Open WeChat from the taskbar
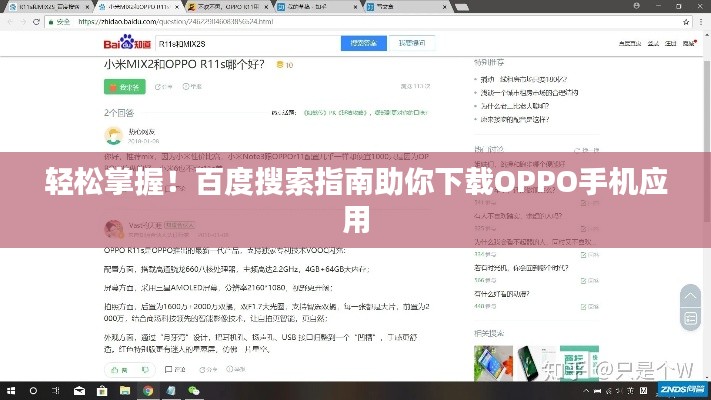The image size is (711, 400). coord(194,390)
